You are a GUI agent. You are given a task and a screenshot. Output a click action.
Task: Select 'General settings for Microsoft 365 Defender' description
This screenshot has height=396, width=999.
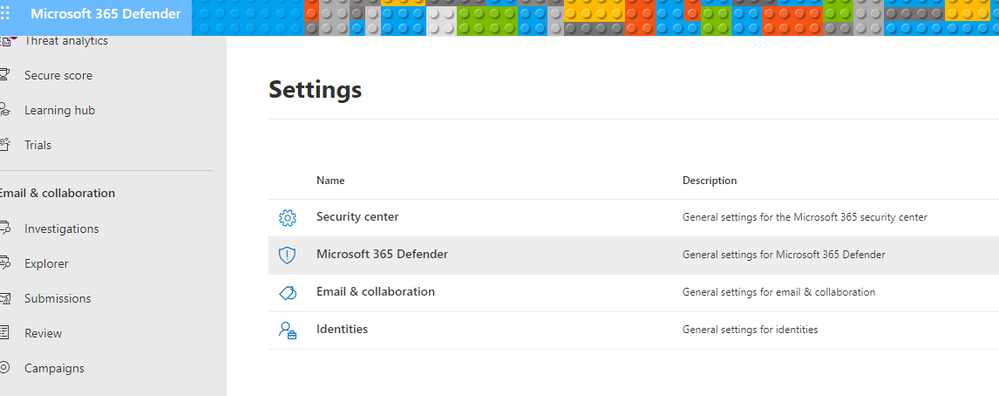784,255
